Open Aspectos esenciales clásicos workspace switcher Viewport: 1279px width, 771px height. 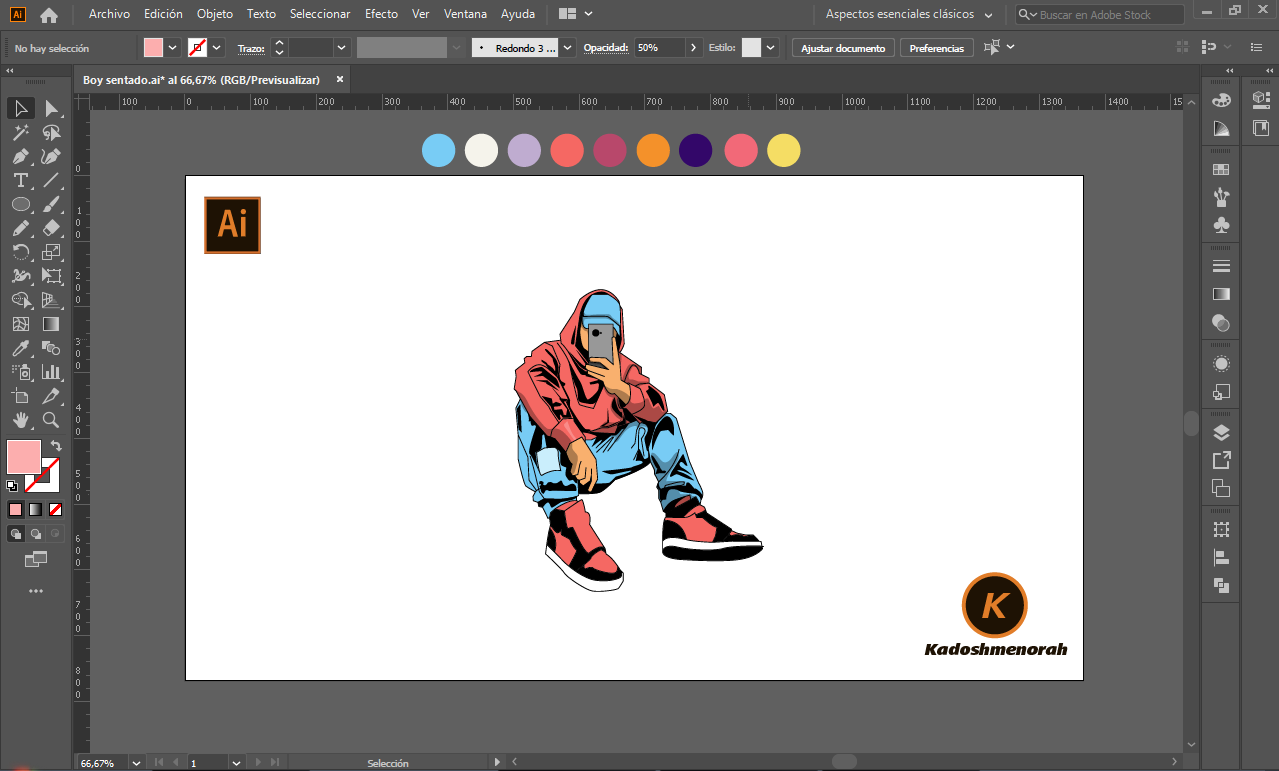(909, 15)
